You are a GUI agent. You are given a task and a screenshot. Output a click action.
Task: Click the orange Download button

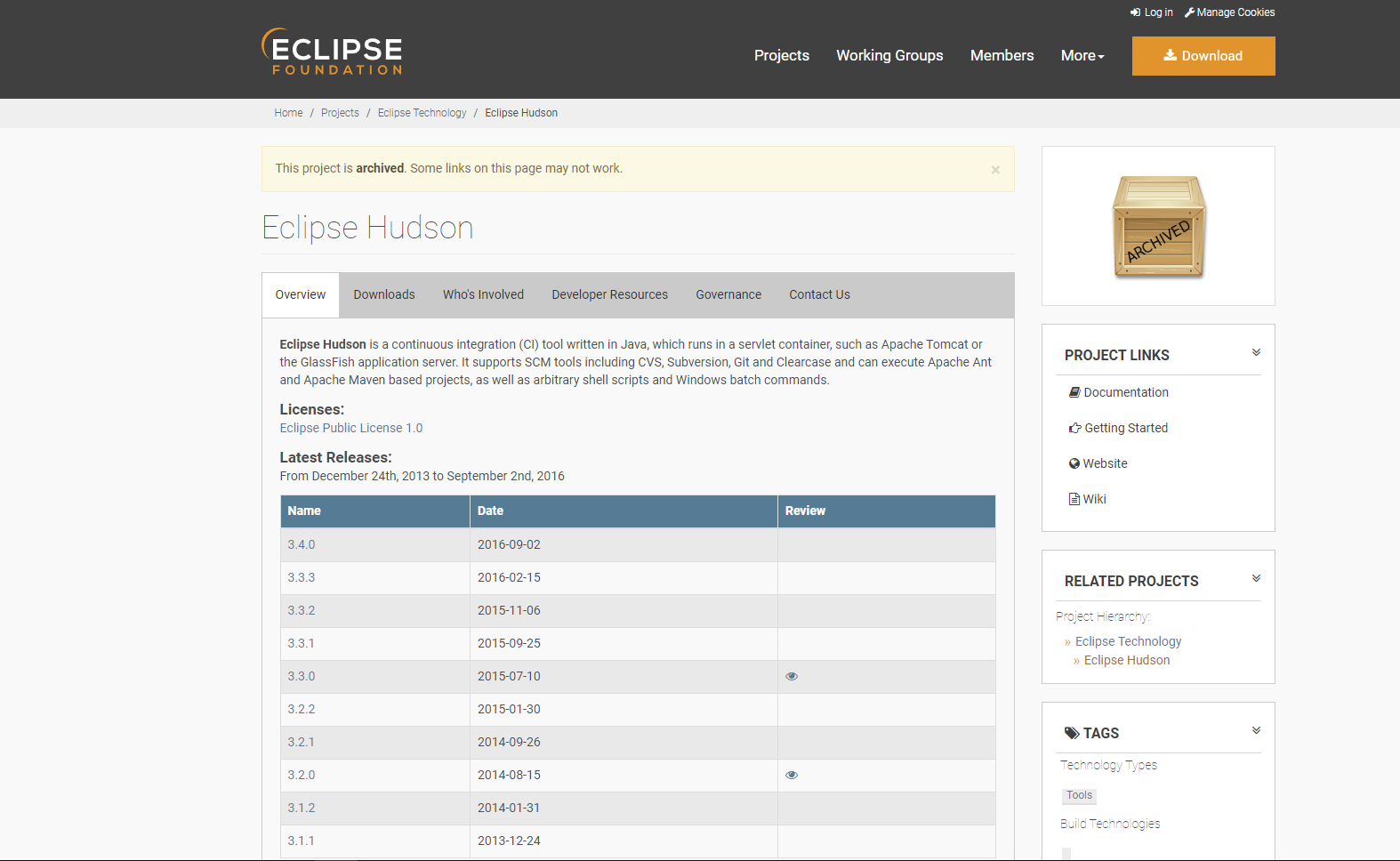pyautogui.click(x=1203, y=56)
